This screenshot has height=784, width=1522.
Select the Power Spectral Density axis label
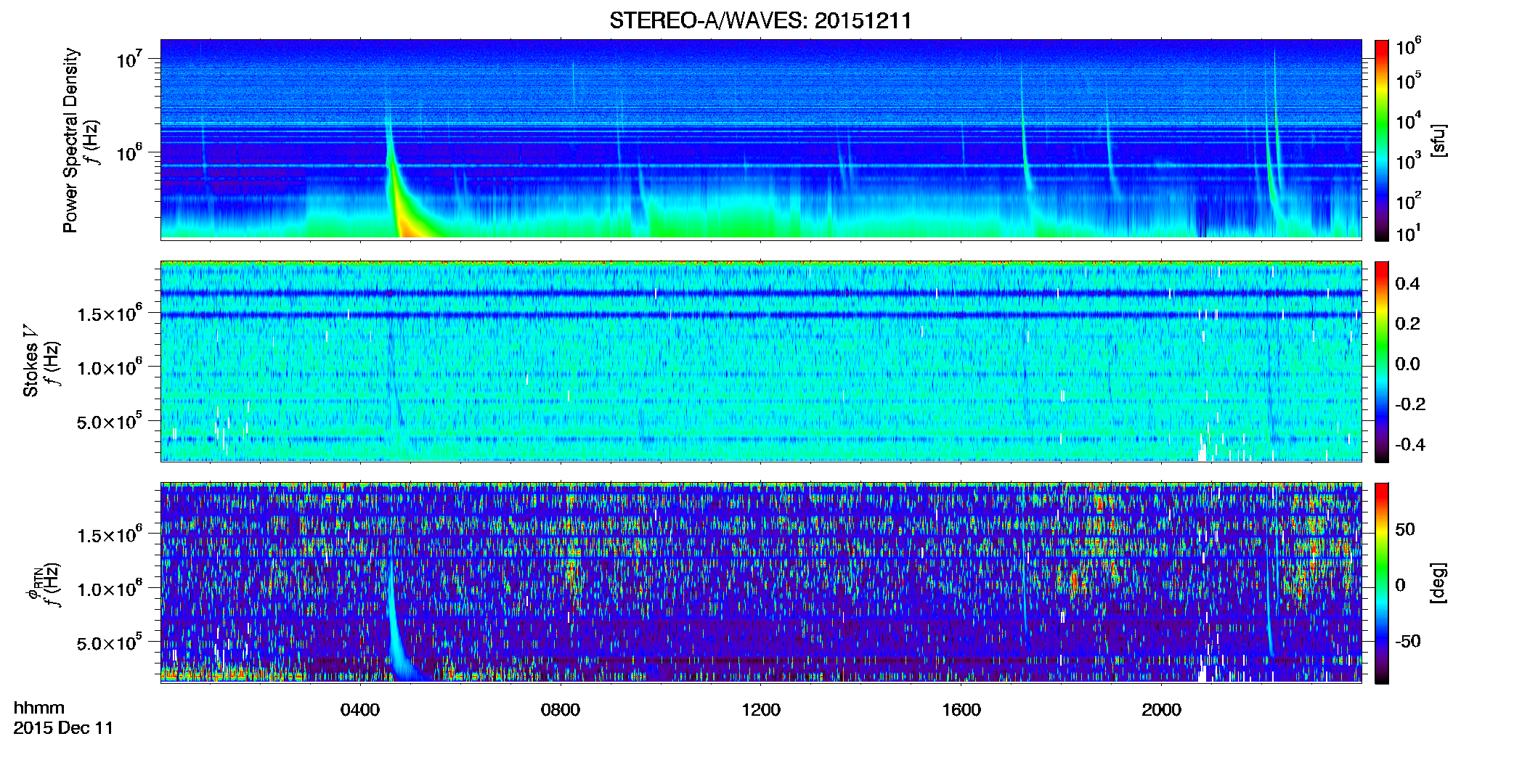tap(70, 140)
